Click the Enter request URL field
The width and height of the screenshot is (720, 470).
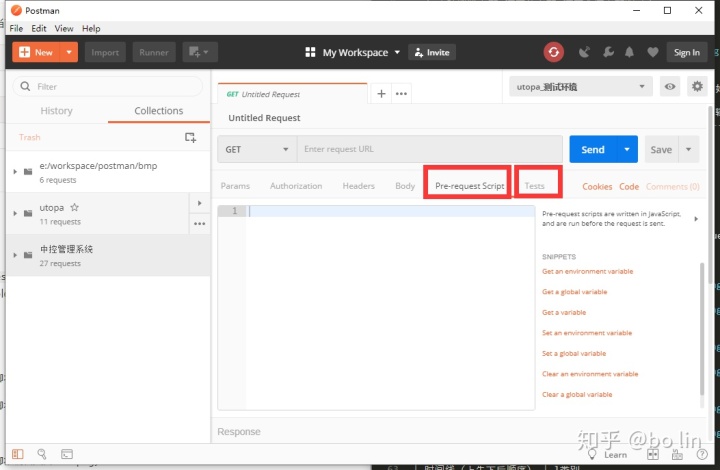430,149
